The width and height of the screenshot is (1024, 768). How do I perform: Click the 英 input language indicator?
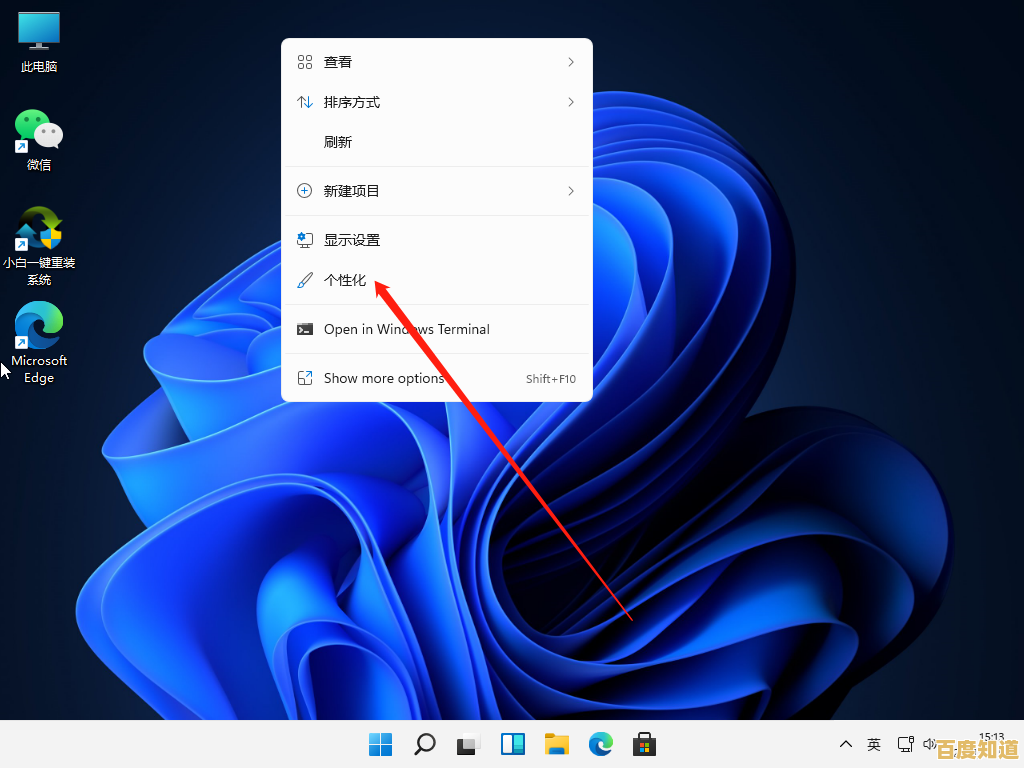tap(874, 744)
